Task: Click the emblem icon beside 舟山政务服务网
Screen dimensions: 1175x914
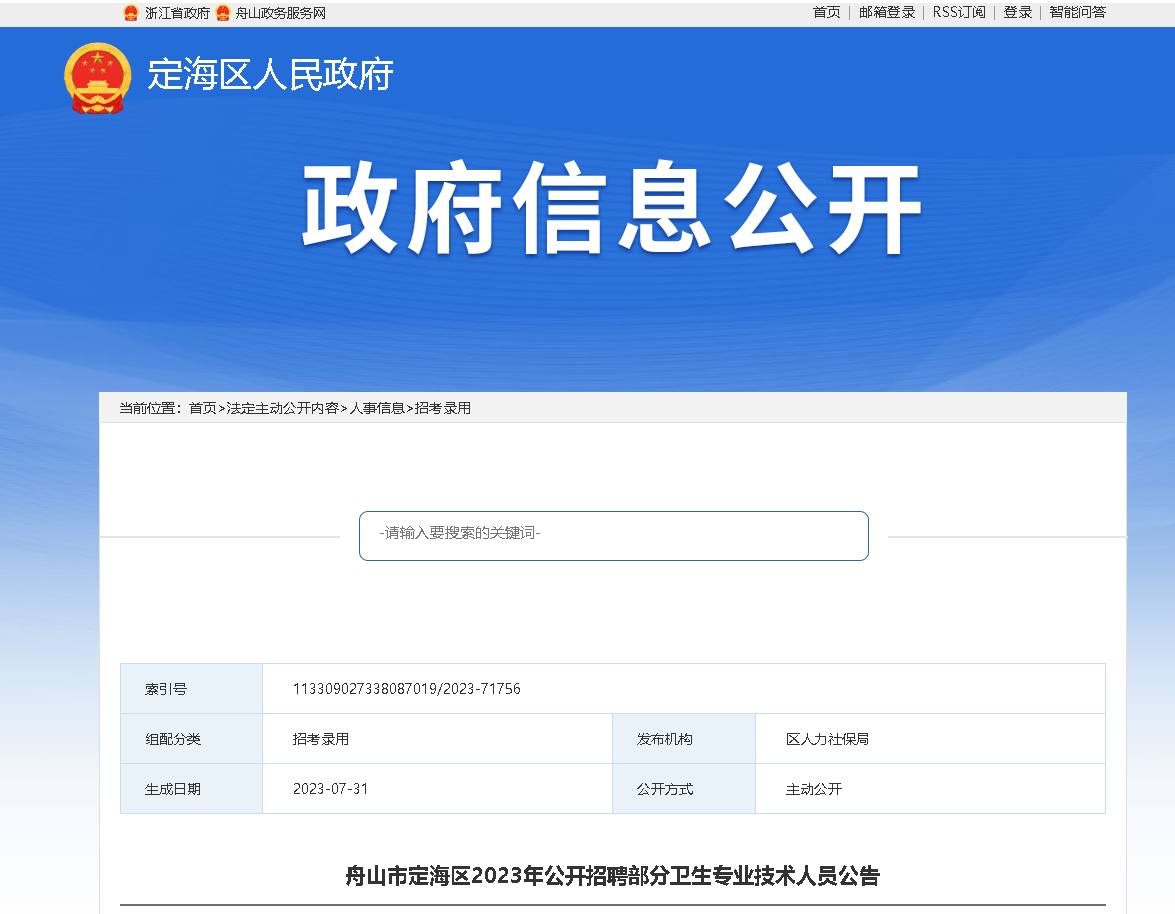Action: click(x=223, y=13)
